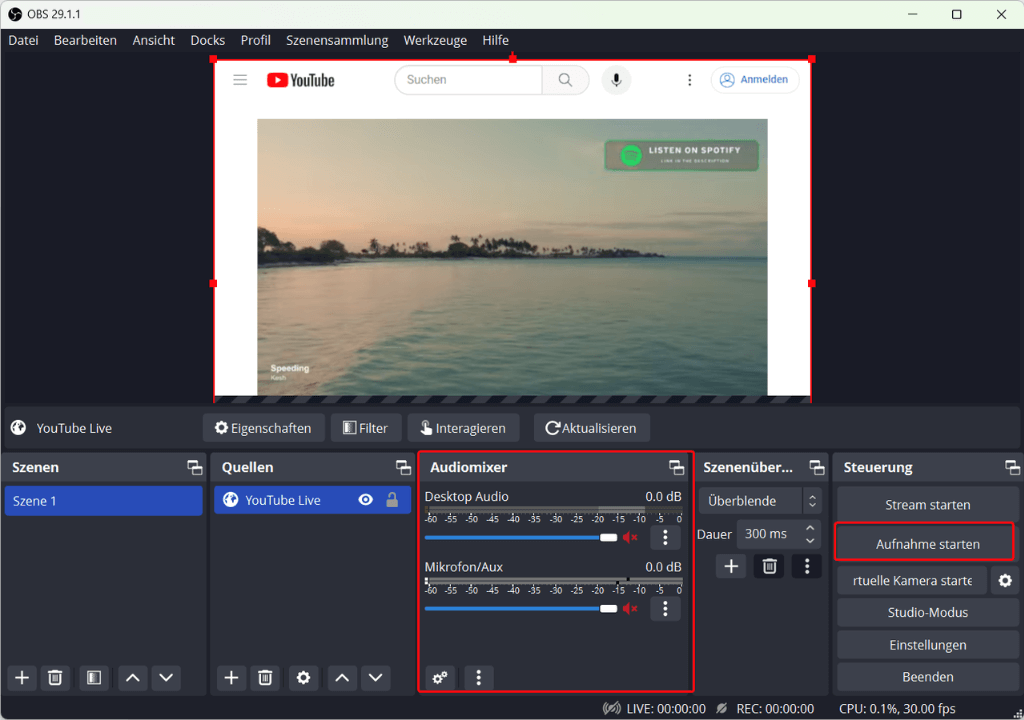1024x720 pixels.
Task: Move scene down
Action: point(166,678)
